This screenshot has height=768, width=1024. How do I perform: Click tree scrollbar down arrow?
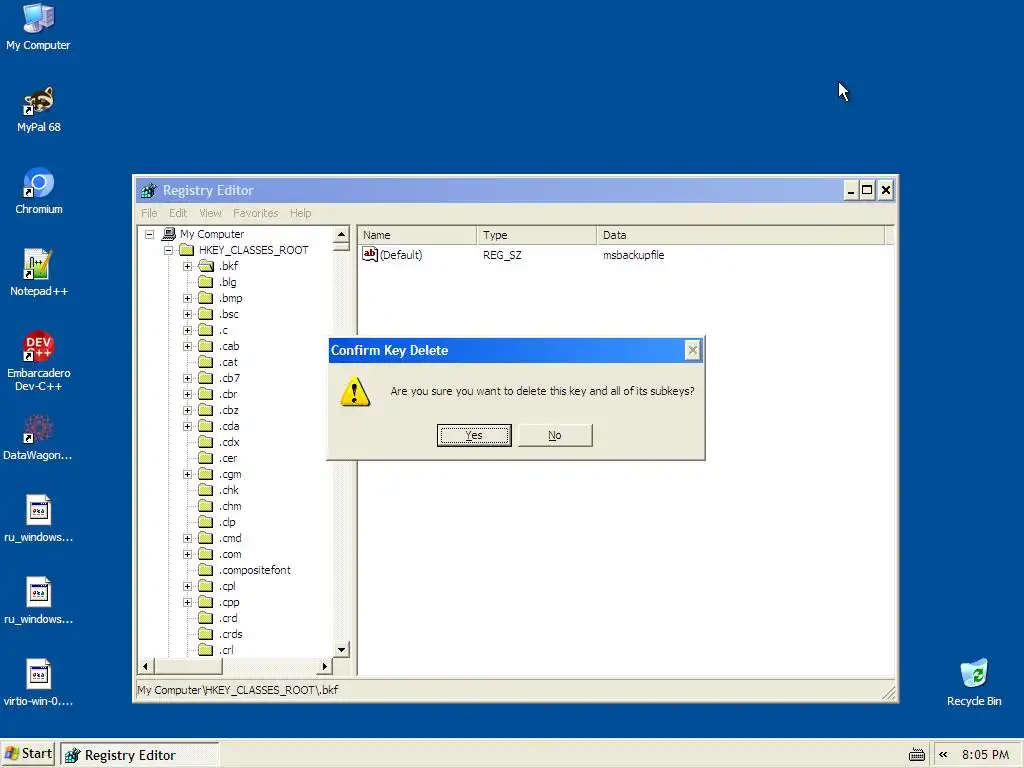(342, 649)
